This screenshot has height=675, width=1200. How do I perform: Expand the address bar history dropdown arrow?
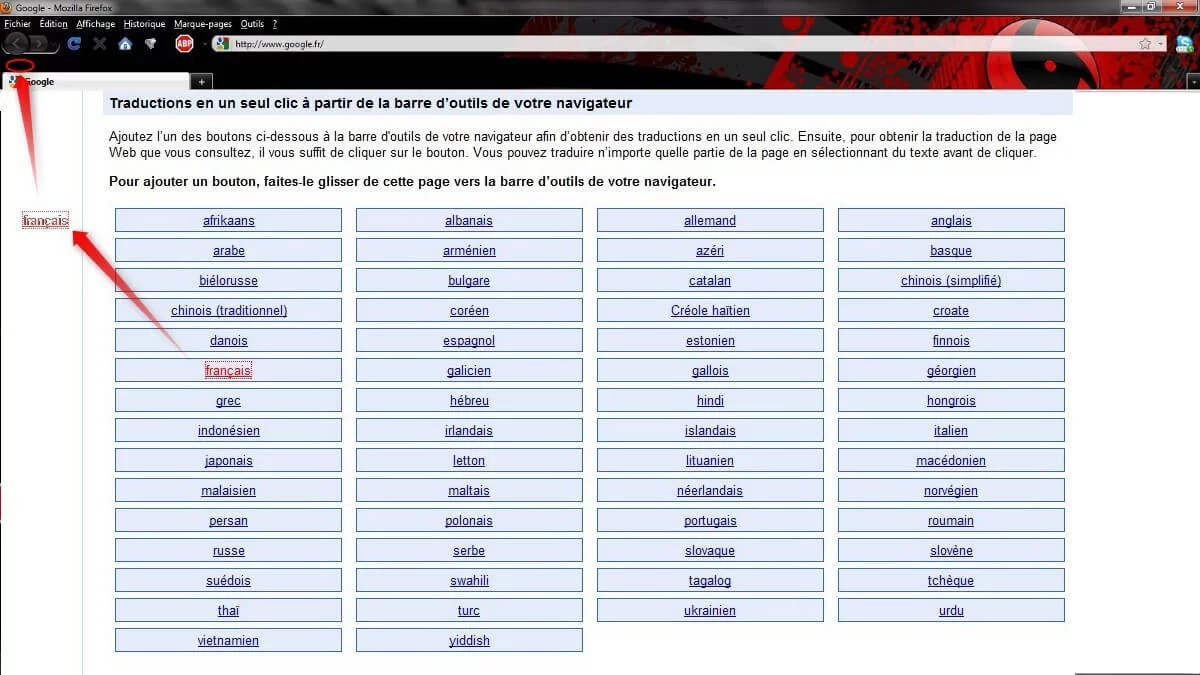click(1160, 44)
